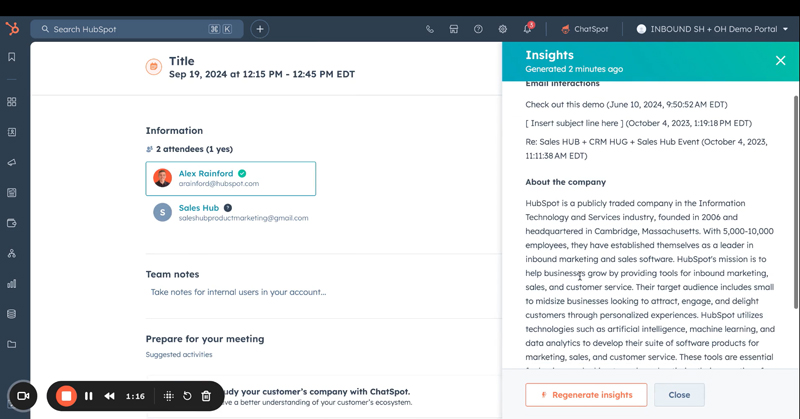
Task: Open the marketing megaphone sidebar icon
Action: (12, 162)
